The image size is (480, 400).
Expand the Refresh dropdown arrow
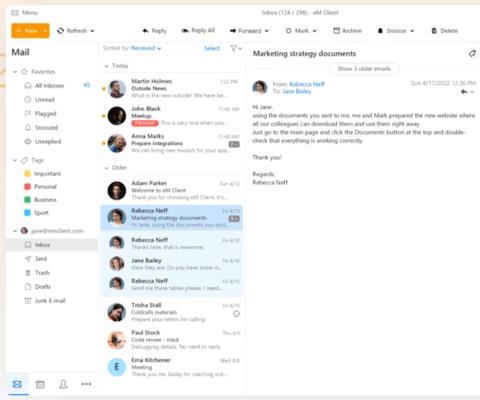point(92,31)
